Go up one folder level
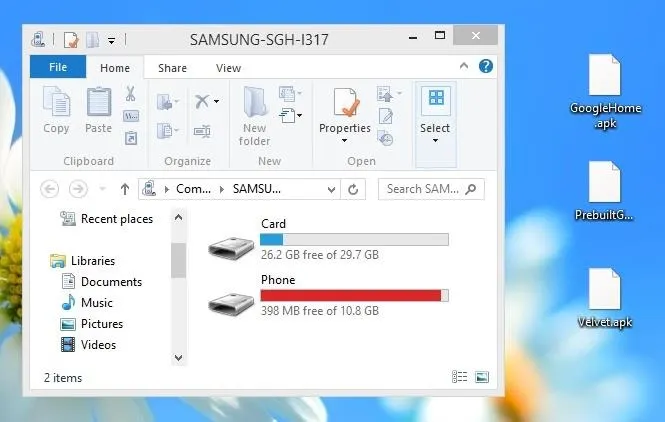Viewport: 665px width, 422px height. coord(125,189)
